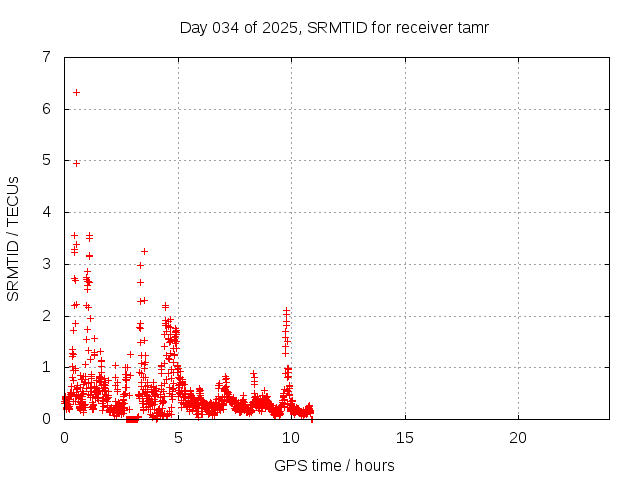Screen dimensions: 640x480
Task: Click the y-axis tick label 1
Action: (46, 367)
